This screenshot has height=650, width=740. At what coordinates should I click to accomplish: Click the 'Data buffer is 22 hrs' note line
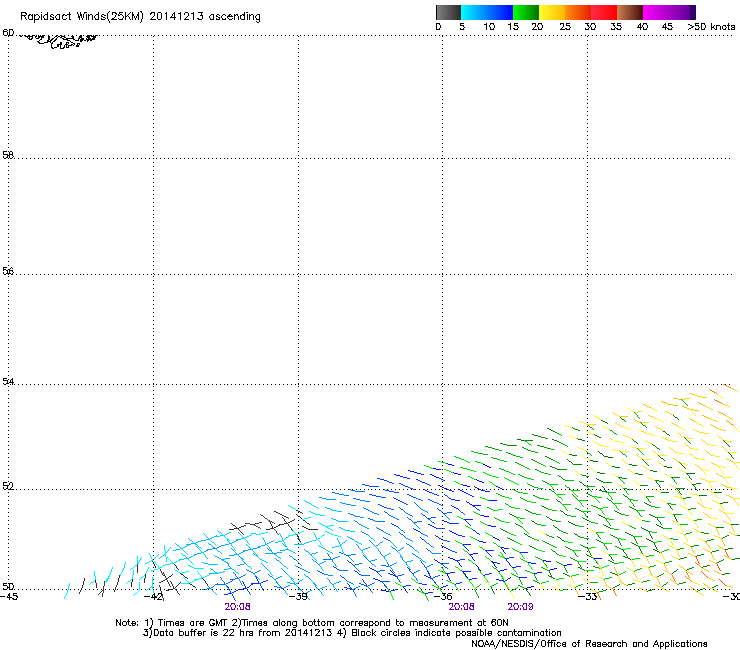point(352,633)
